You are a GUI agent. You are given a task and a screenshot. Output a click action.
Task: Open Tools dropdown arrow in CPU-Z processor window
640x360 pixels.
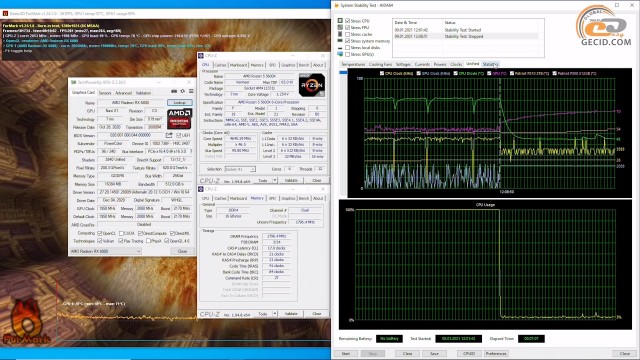tap(275, 180)
